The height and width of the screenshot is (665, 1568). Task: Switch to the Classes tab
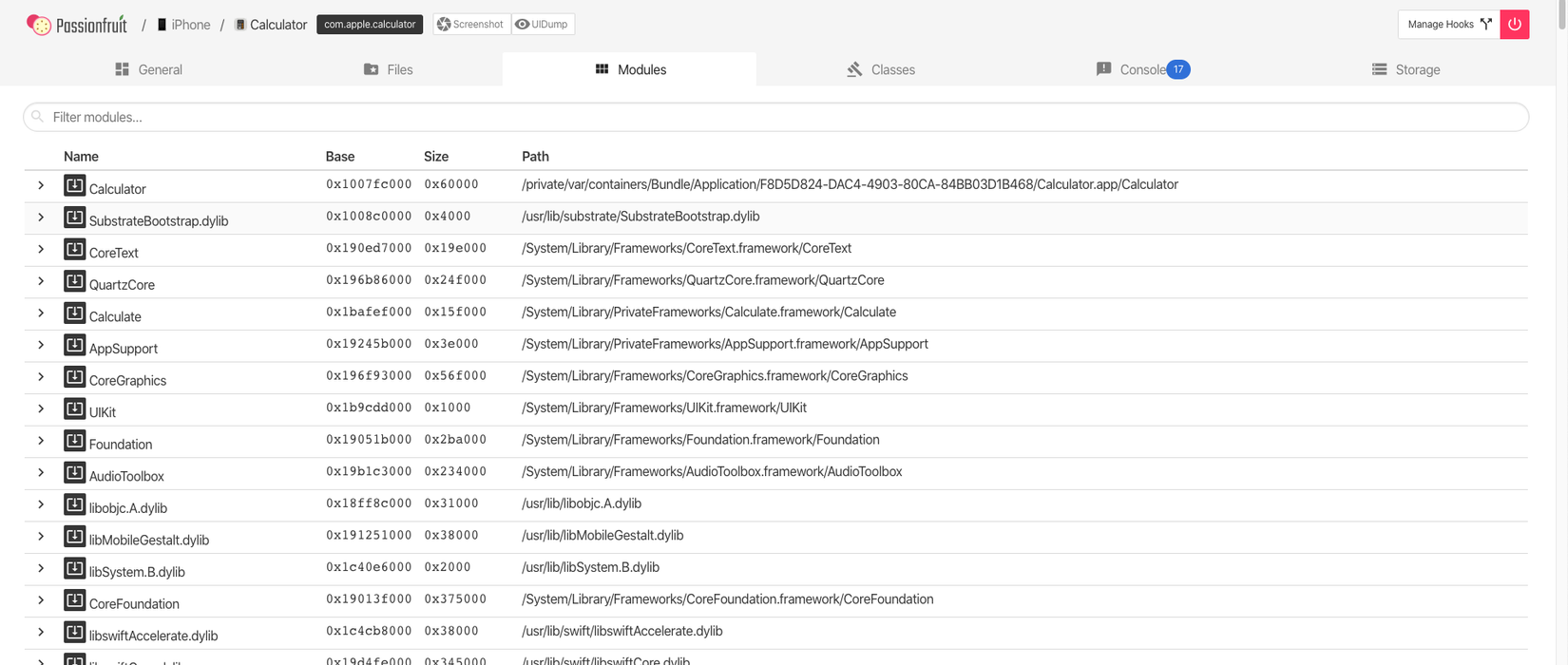pos(881,69)
